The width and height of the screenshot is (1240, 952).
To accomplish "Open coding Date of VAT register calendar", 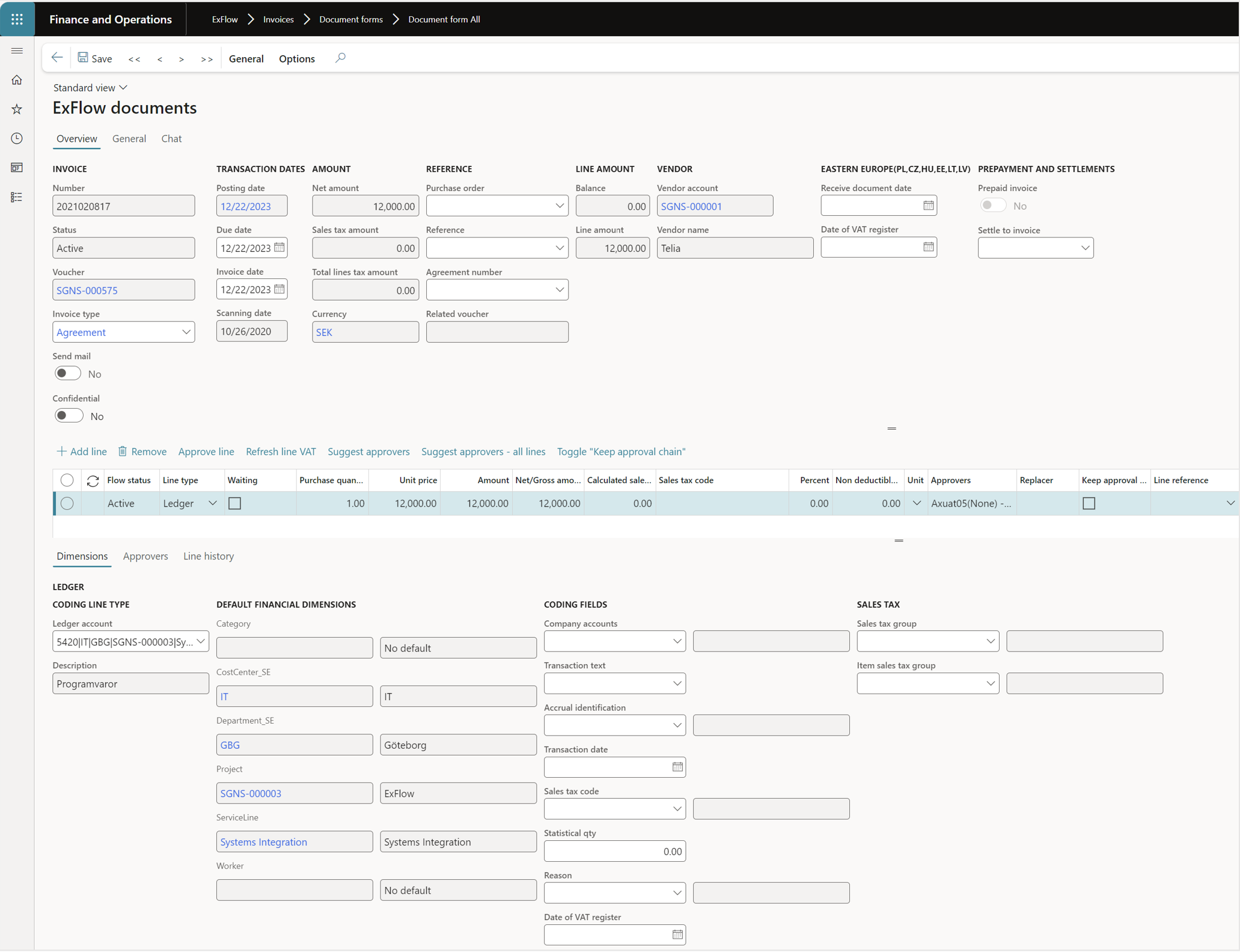I will click(x=677, y=935).
